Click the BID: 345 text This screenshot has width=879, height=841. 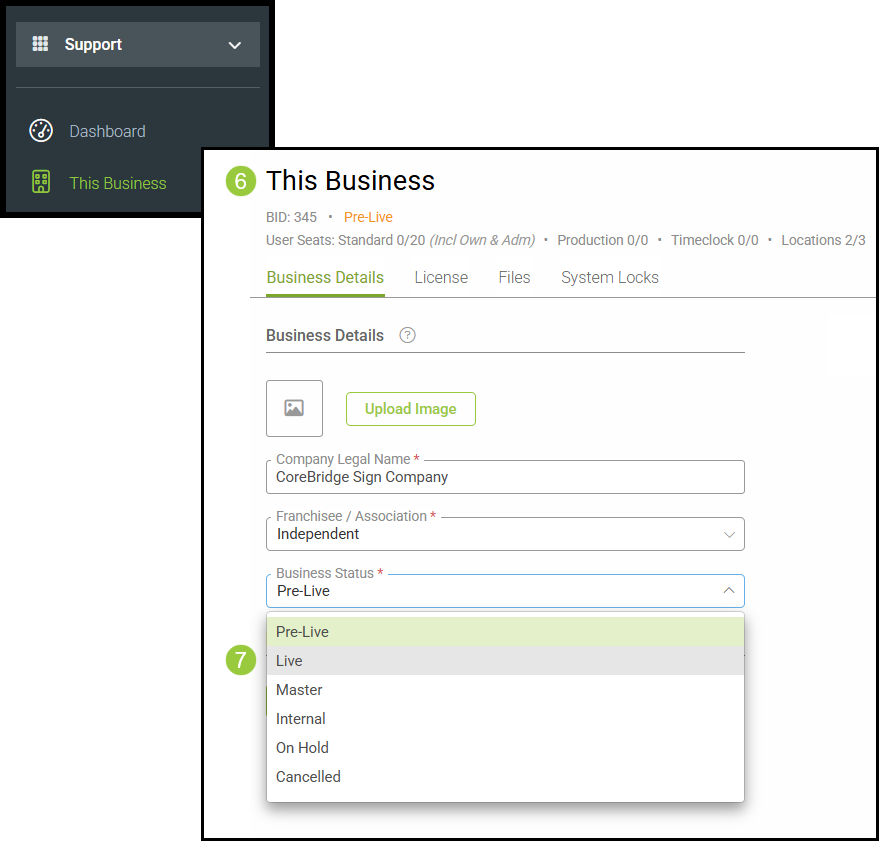[x=292, y=217]
